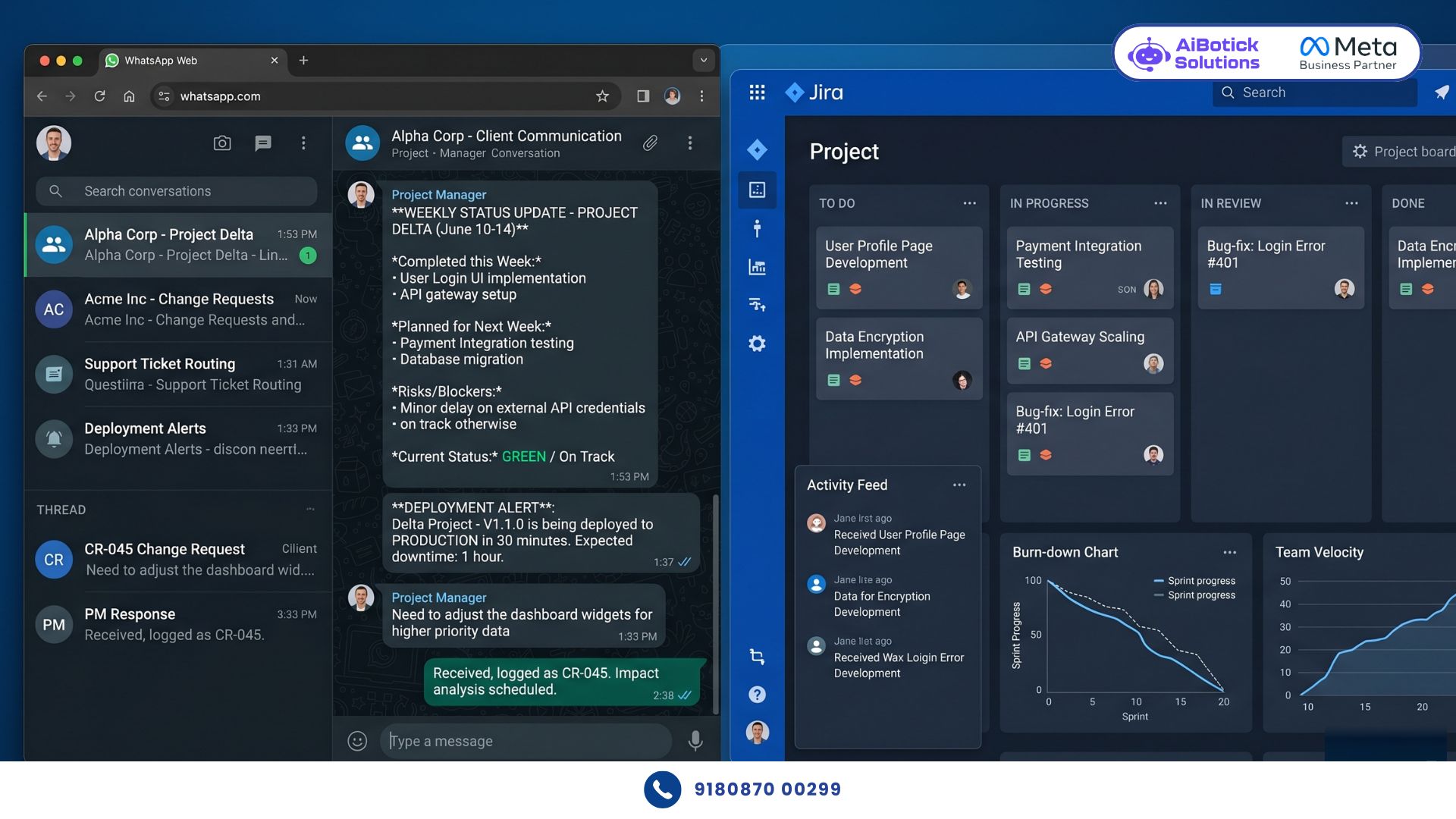Click the DEPLOYMENT ALERT message bubble
Viewport: 1456px width, 819px height.
pyautogui.click(x=541, y=532)
